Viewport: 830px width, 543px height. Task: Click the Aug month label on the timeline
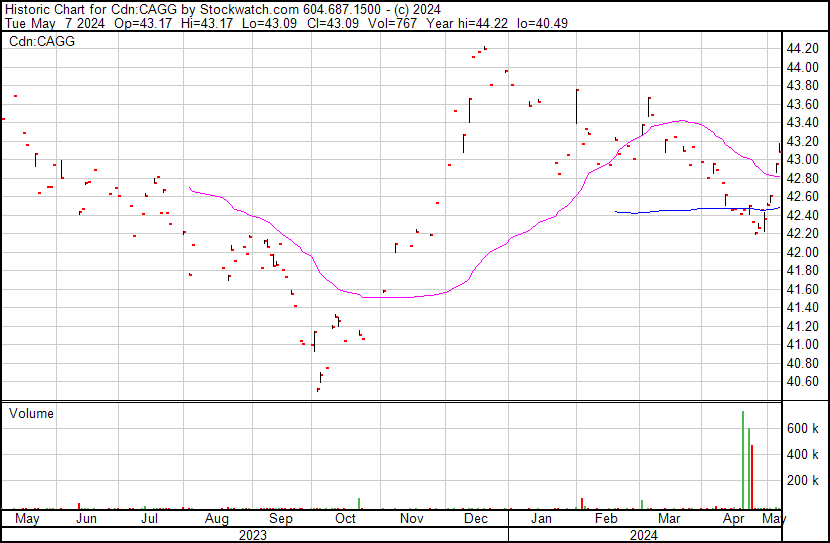click(216, 519)
